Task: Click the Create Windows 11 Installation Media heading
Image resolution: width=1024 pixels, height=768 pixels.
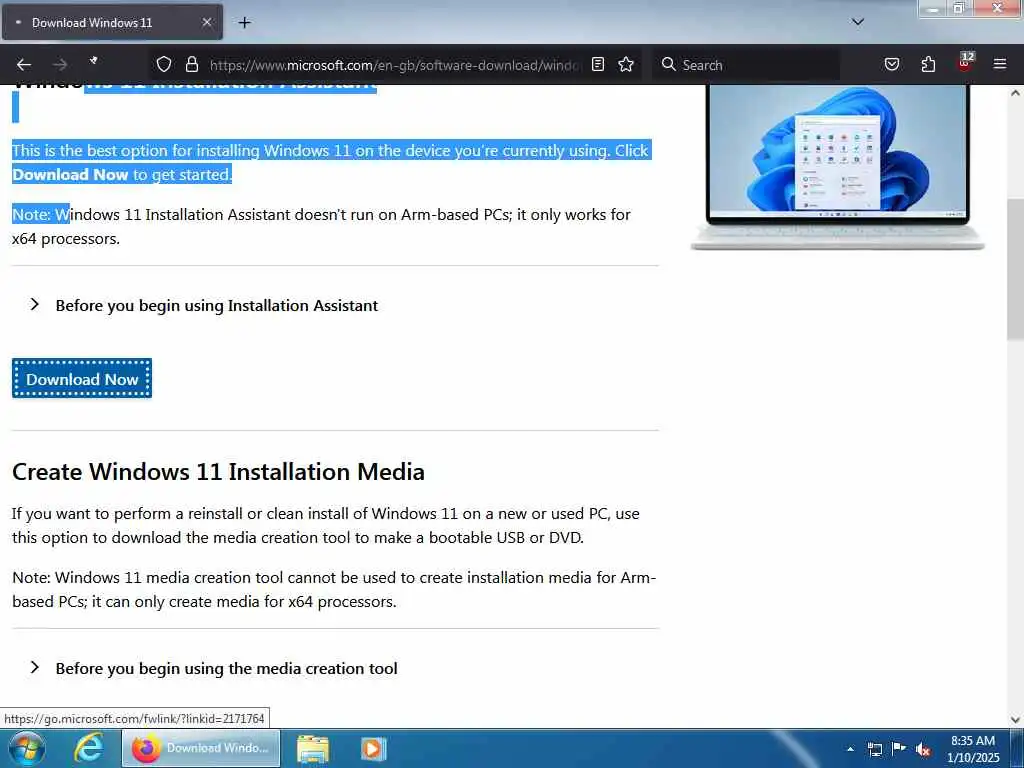Action: [218, 472]
